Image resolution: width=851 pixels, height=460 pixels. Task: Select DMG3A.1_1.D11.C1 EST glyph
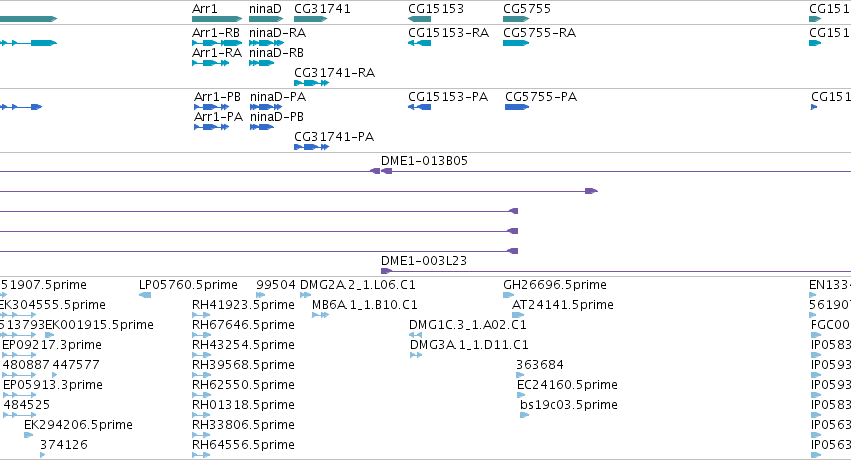(416, 355)
